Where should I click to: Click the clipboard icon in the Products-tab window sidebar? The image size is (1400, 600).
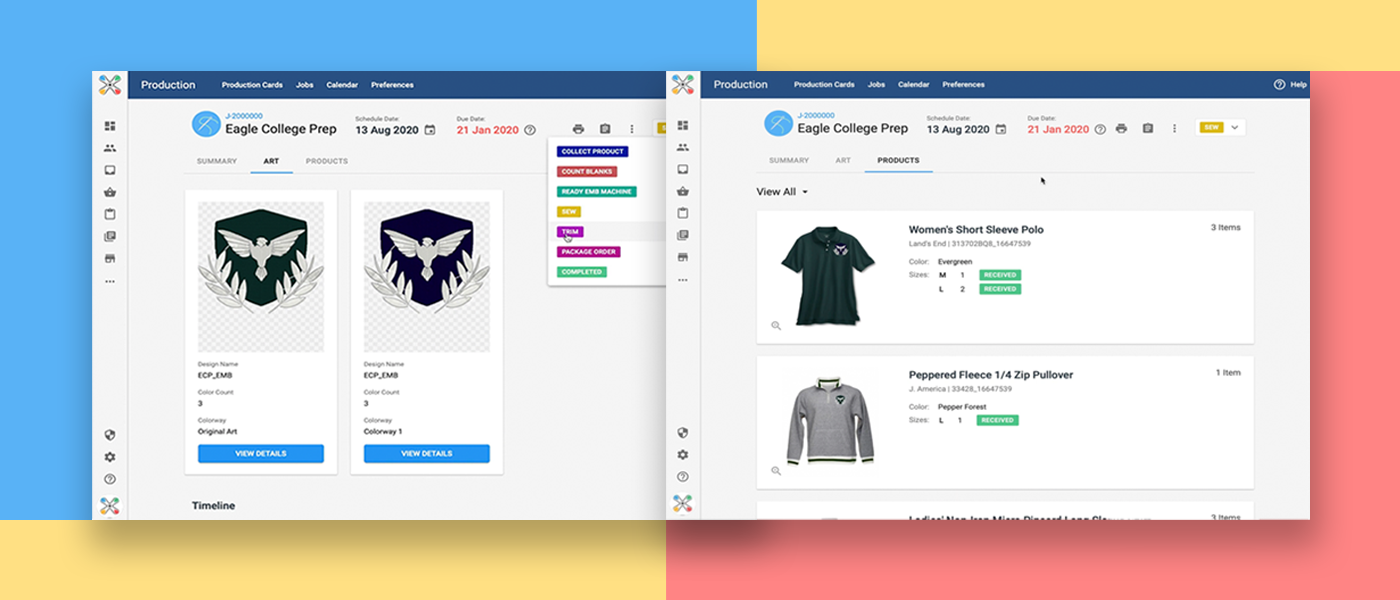[x=683, y=213]
